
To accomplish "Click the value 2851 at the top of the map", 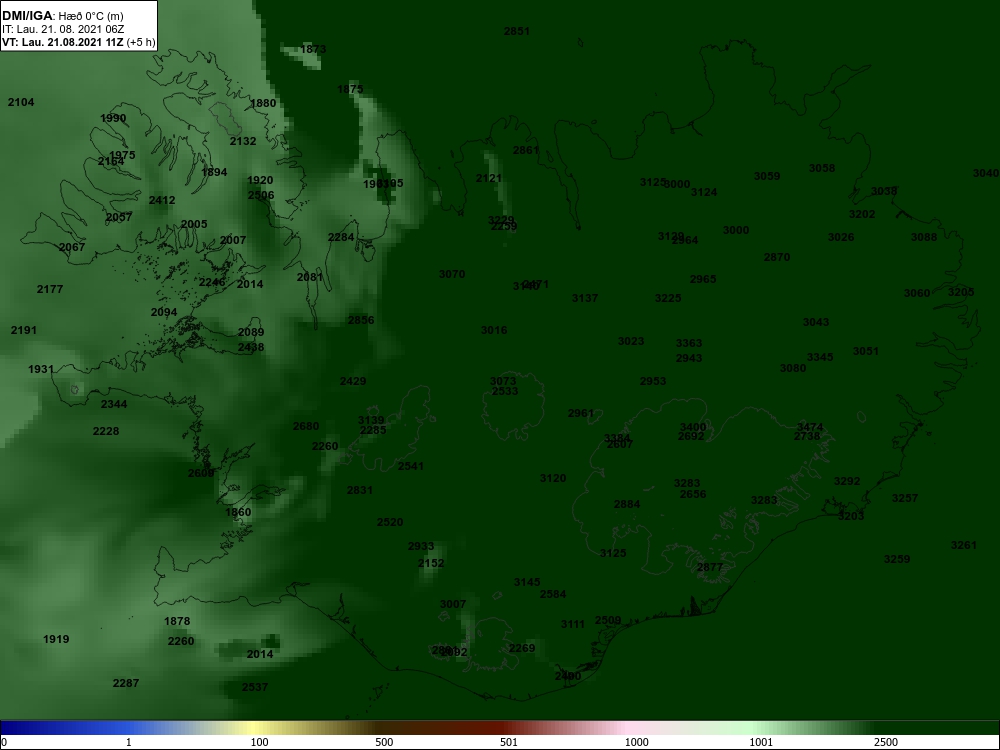I will pyautogui.click(x=517, y=31).
